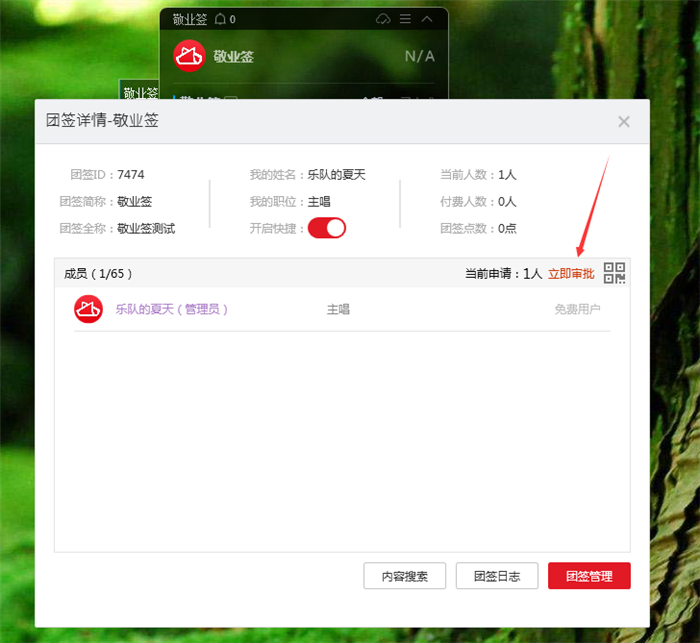Screen dimensions: 700x643
Task: Click the 当前人数 value 1人
Action: pos(507,175)
